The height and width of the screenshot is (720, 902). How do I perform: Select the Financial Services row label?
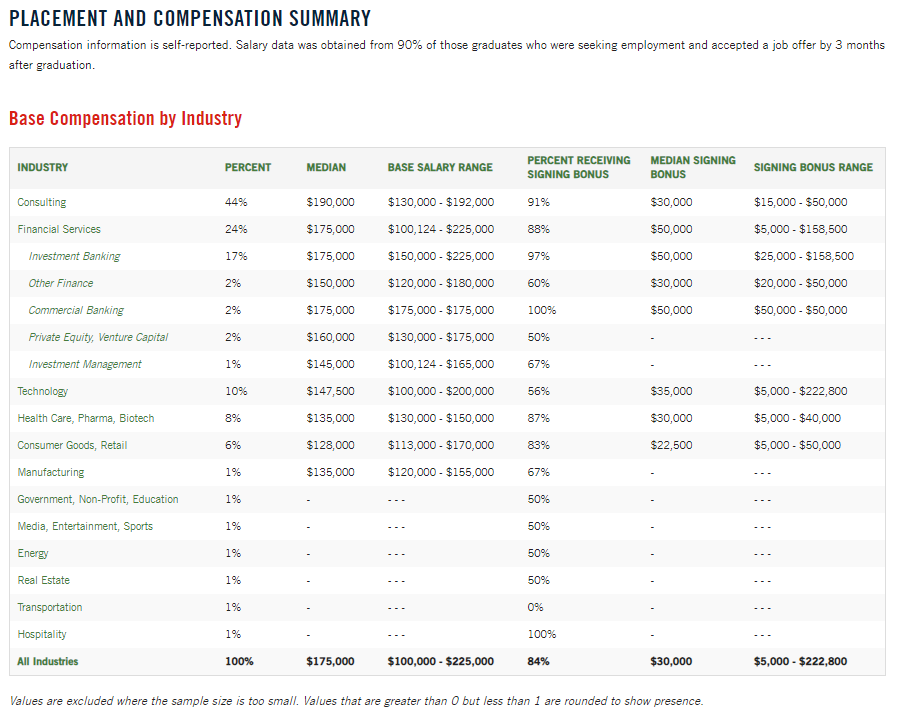click(x=59, y=229)
